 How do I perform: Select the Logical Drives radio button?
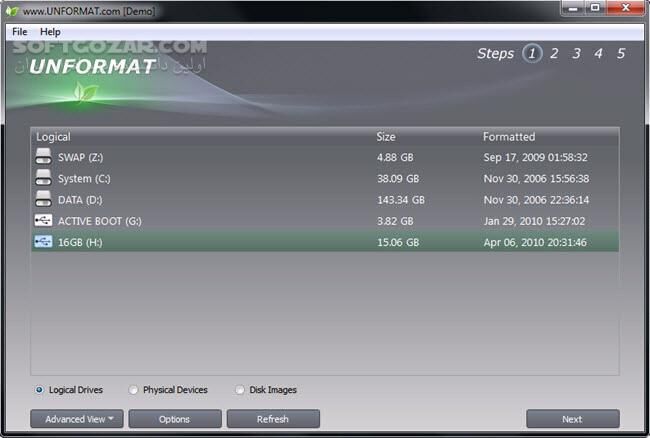tap(39, 390)
